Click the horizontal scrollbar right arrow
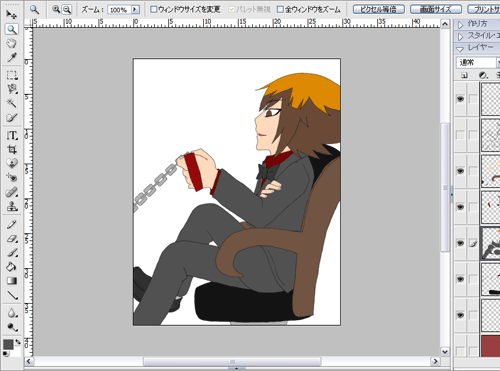500x371 pixels. [x=435, y=361]
